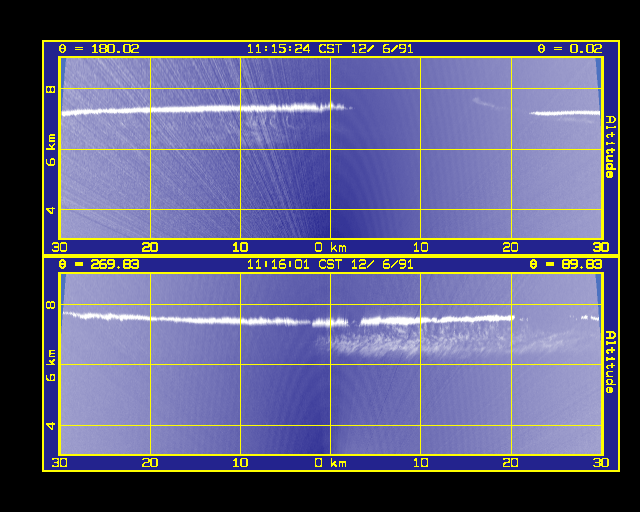This screenshot has height=512, width=640.
Task: Click the θ = 269.83 angle label
Action: [x=99, y=264]
